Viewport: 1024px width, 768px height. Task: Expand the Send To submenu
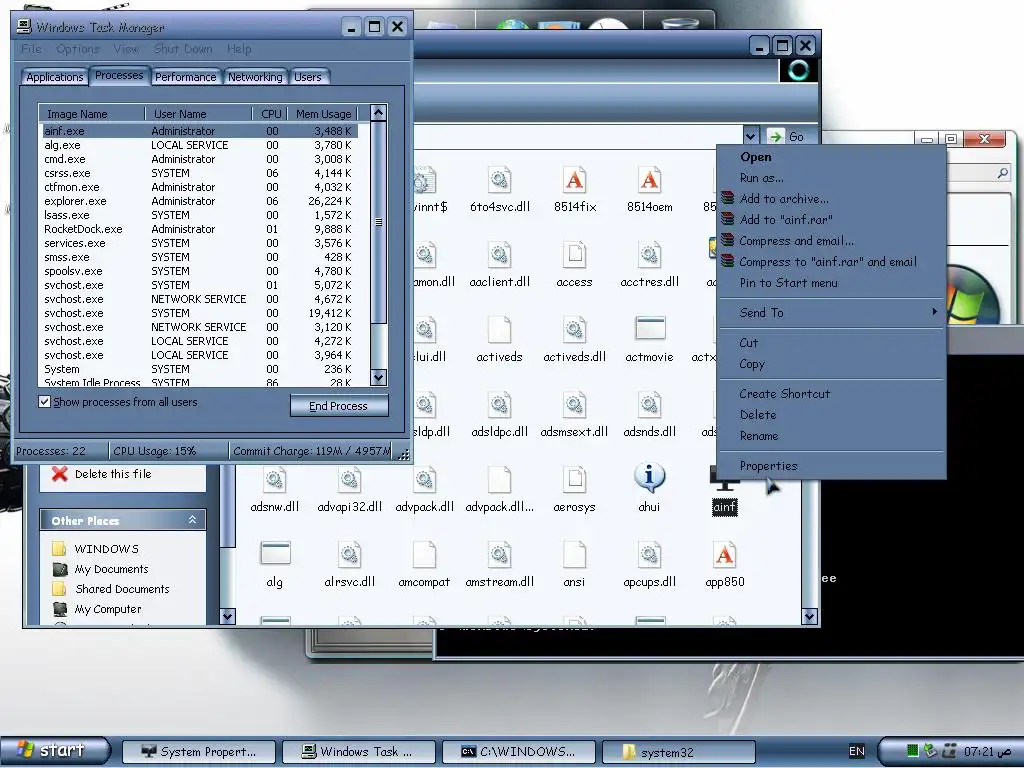[831, 313]
